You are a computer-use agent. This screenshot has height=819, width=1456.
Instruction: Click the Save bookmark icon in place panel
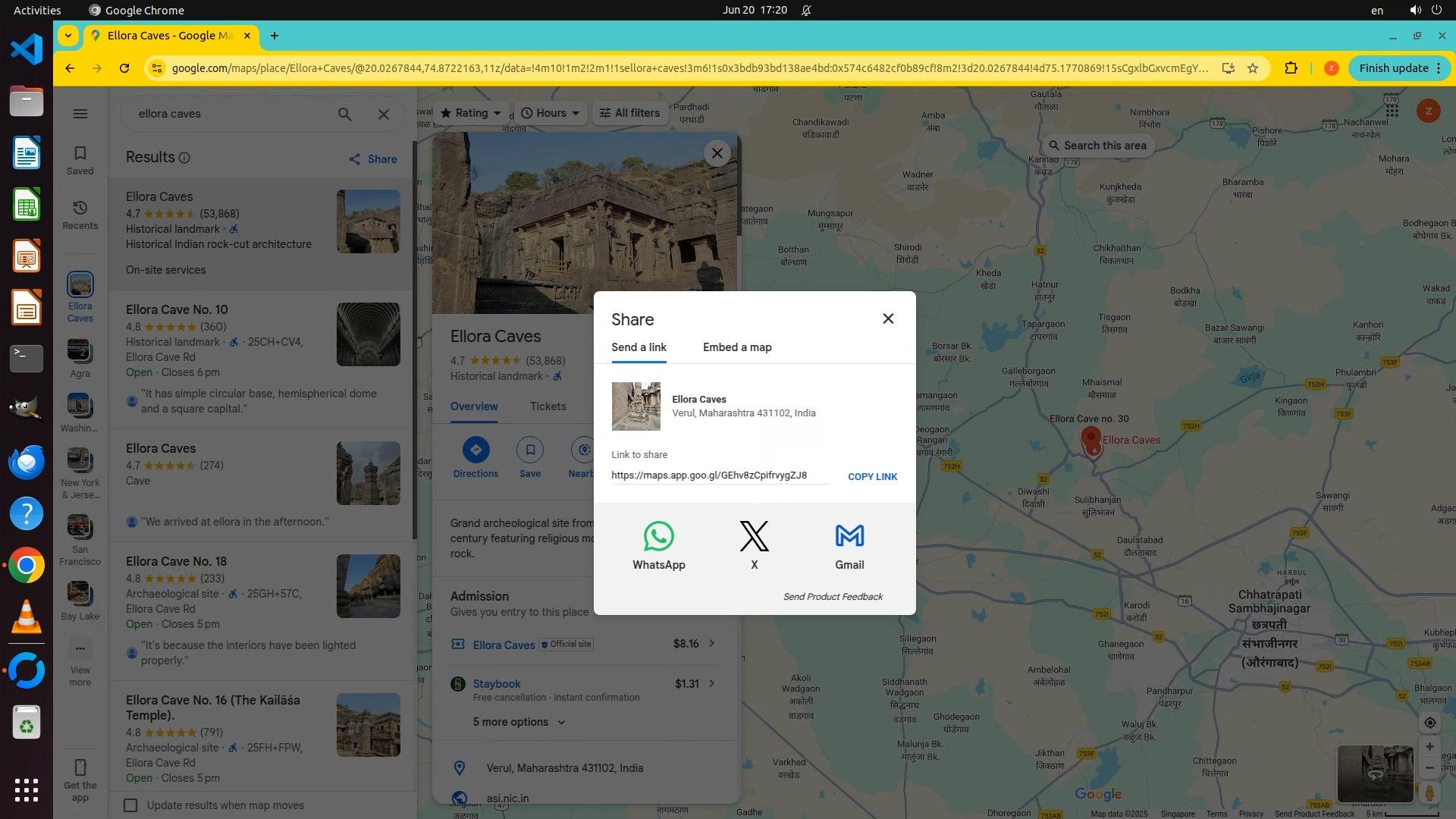tap(530, 450)
